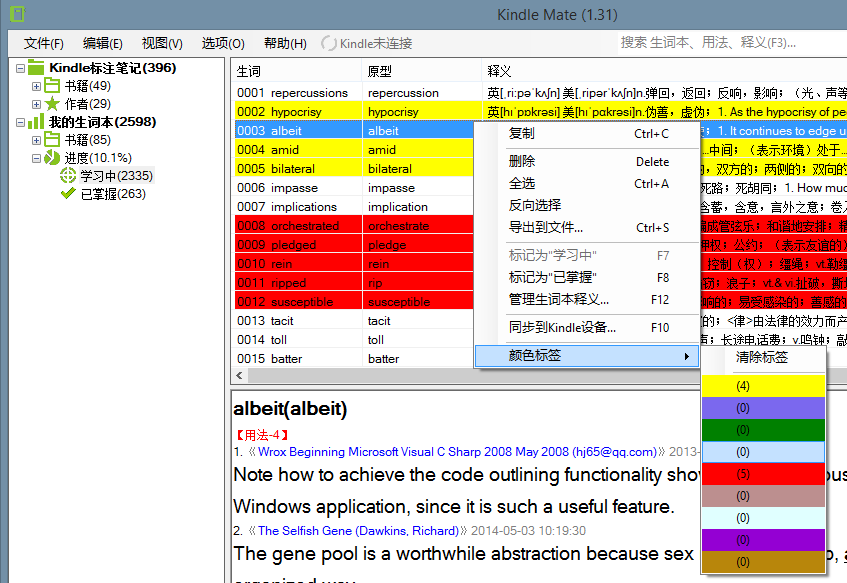
Task: Click the pie chart icon beside 进度
Action: [x=52, y=157]
